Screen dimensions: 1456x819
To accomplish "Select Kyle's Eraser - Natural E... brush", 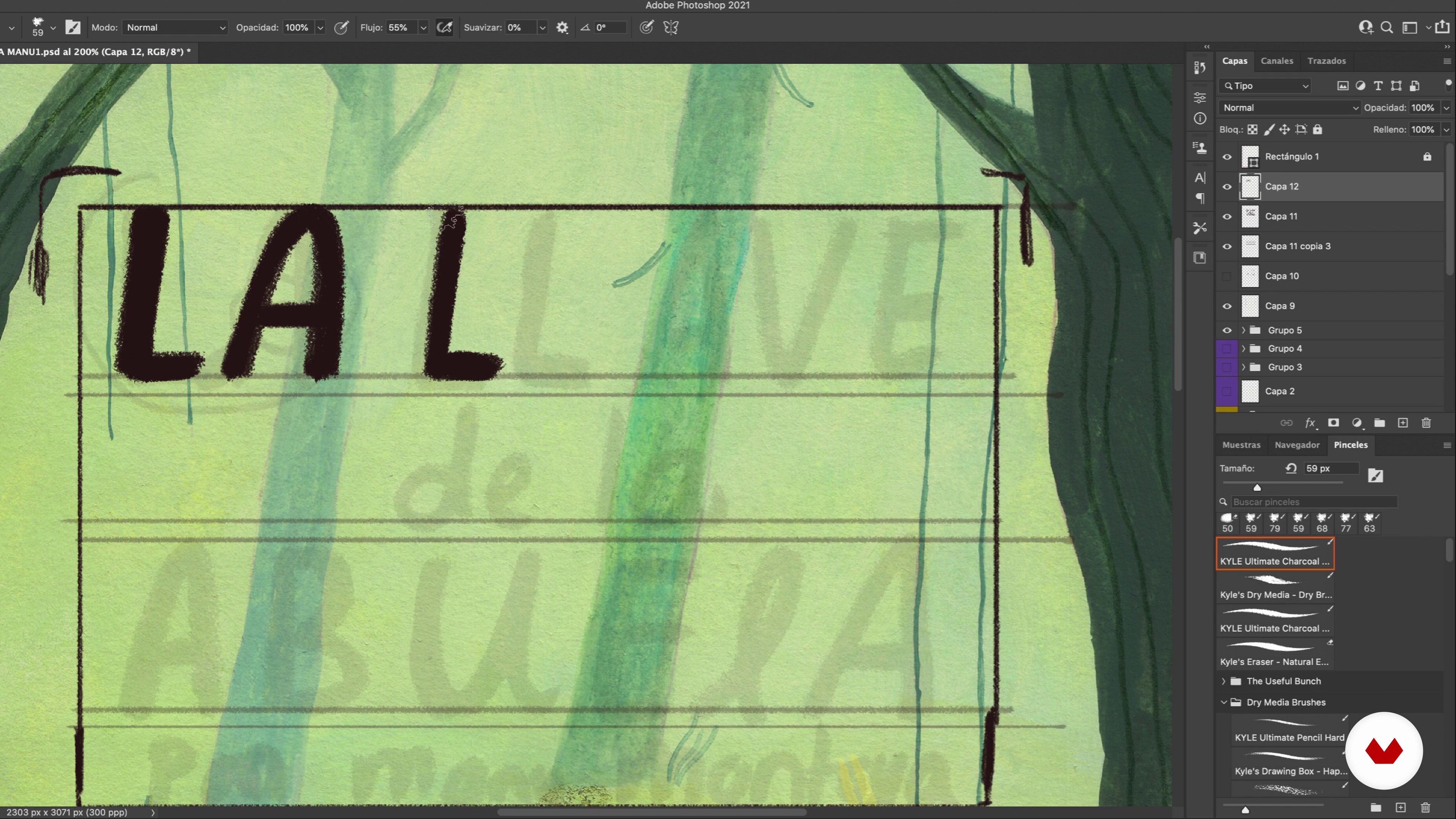I will 1275,654.
